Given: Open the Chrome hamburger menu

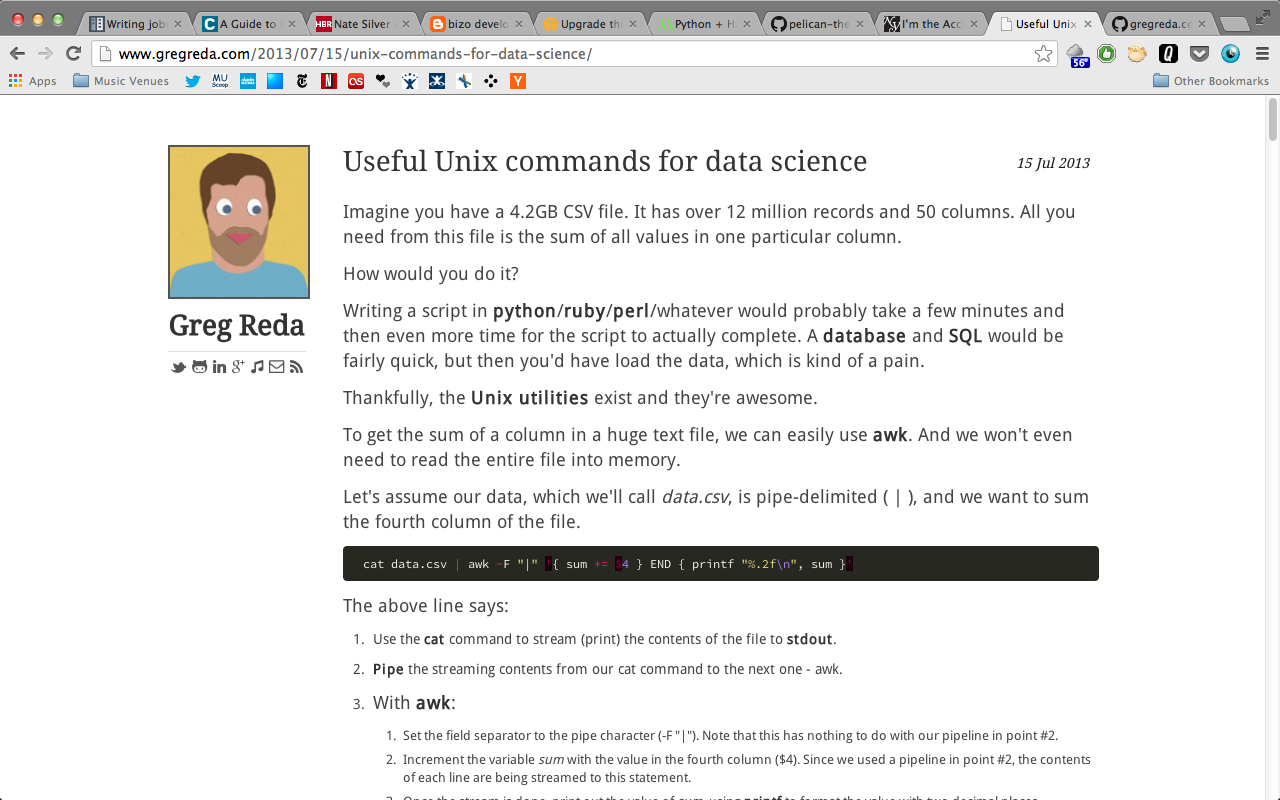Looking at the screenshot, I should tap(1262, 54).
